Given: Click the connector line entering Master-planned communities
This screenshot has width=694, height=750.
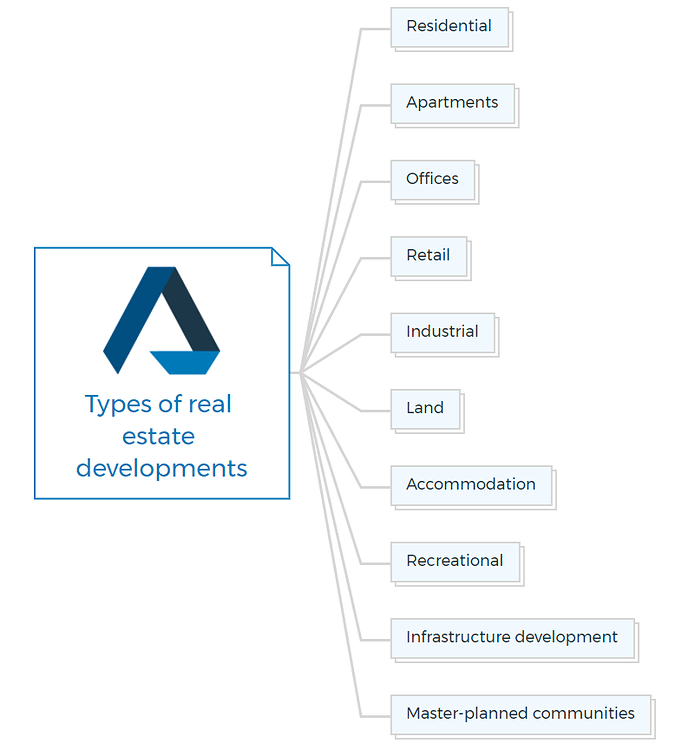Looking at the screenshot, I should (x=375, y=715).
